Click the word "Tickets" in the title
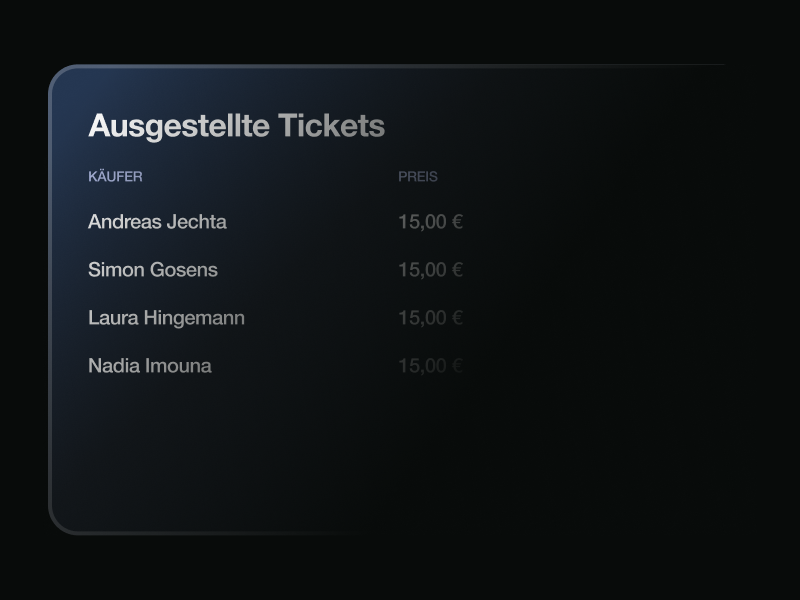Image resolution: width=800 pixels, height=600 pixels. 331,126
